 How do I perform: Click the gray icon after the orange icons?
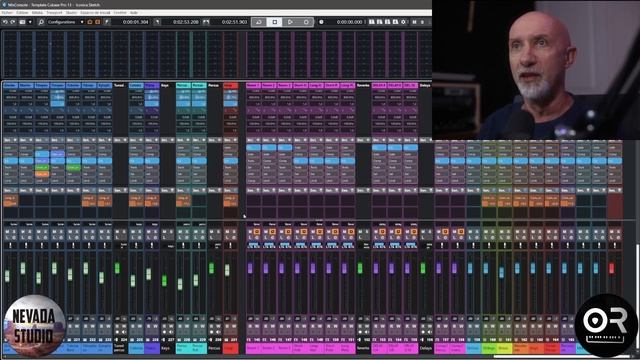107,22
